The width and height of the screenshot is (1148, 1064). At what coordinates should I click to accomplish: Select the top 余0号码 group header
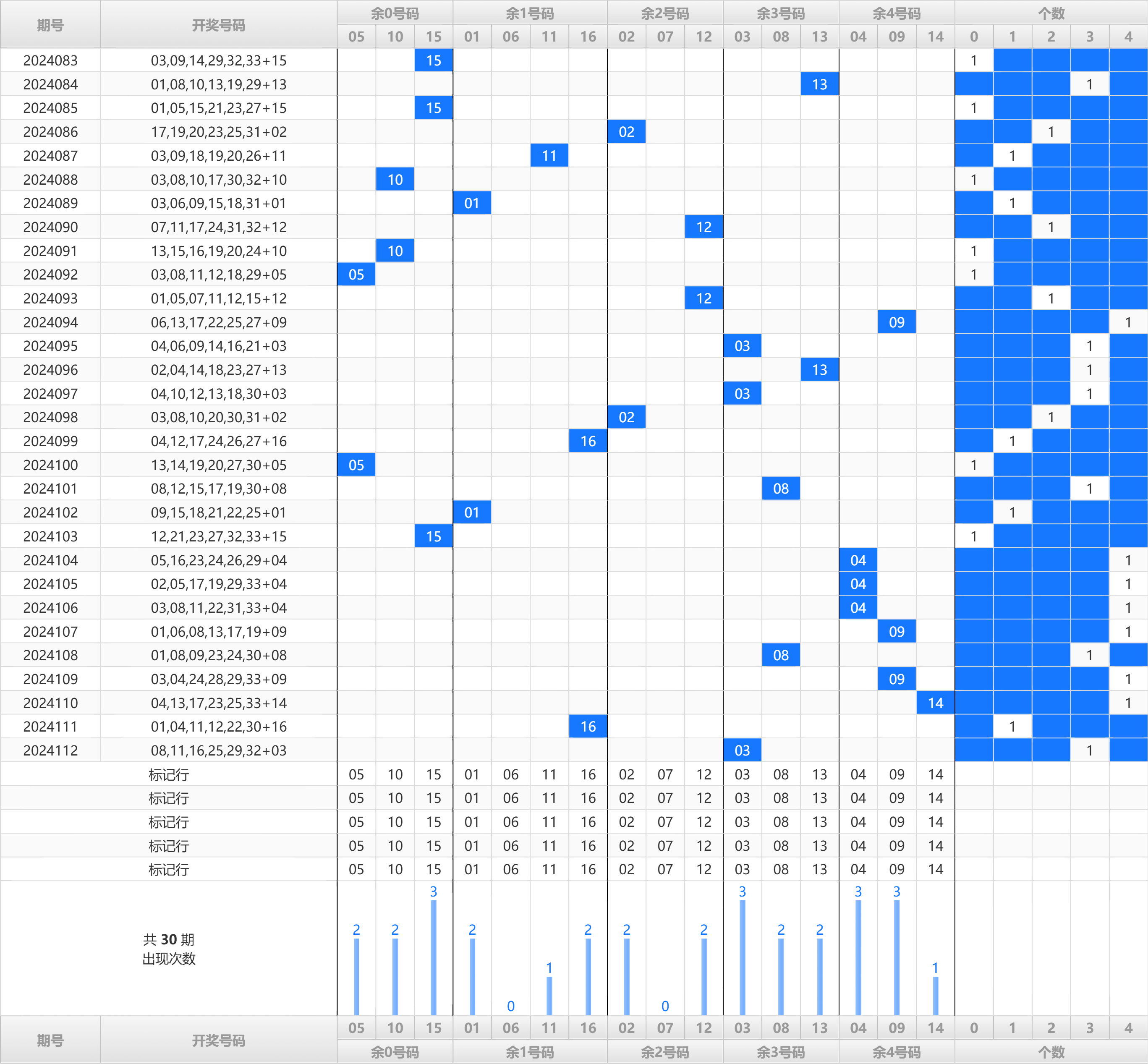click(x=395, y=13)
